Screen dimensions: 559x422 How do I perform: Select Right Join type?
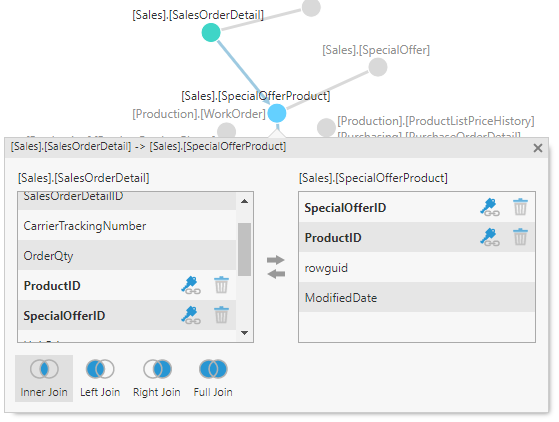(157, 378)
